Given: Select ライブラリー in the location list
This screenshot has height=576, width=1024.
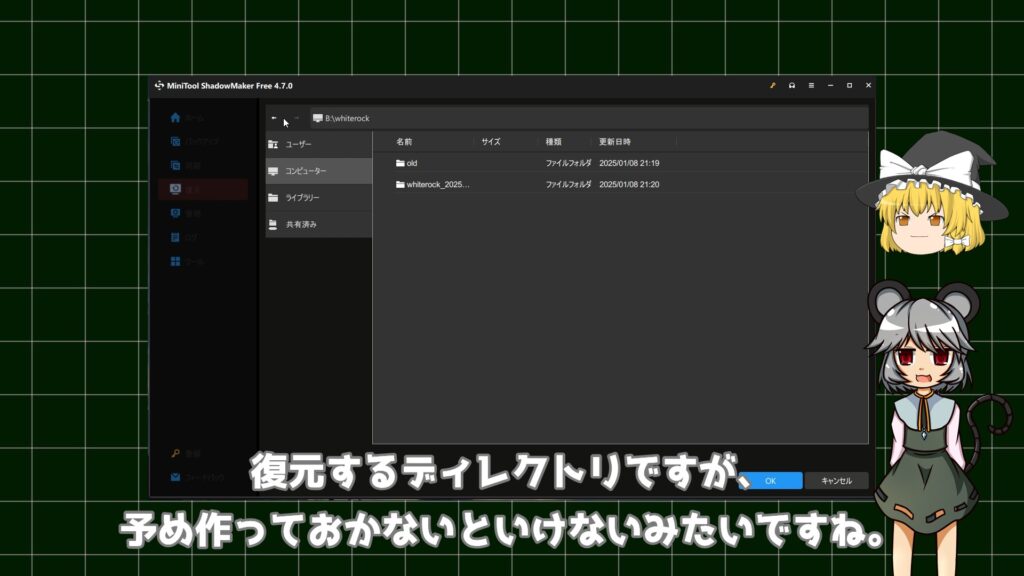Looking at the screenshot, I should (319, 198).
